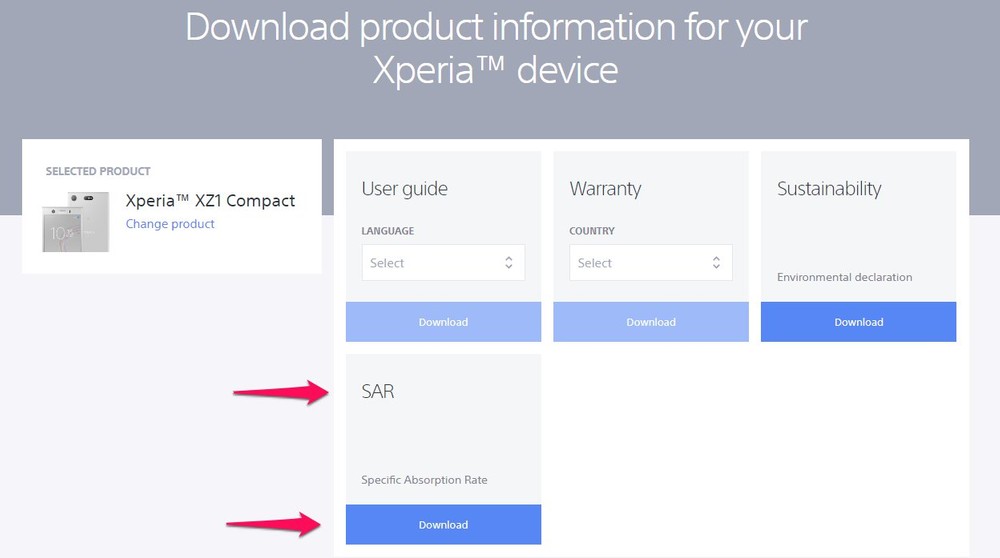Open the Warranty Country select dropdown

[651, 263]
